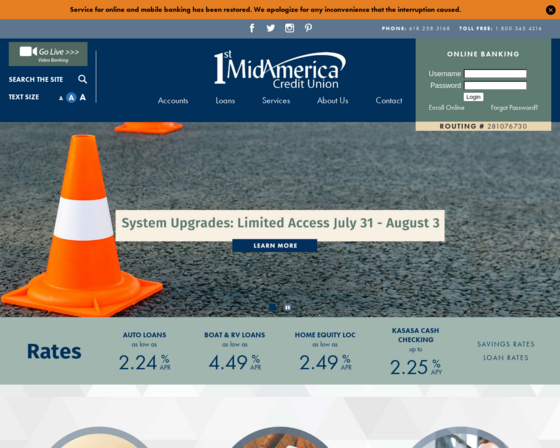The image size is (560, 448).
Task: Click the System Upgrades headline banner
Action: [280, 225]
